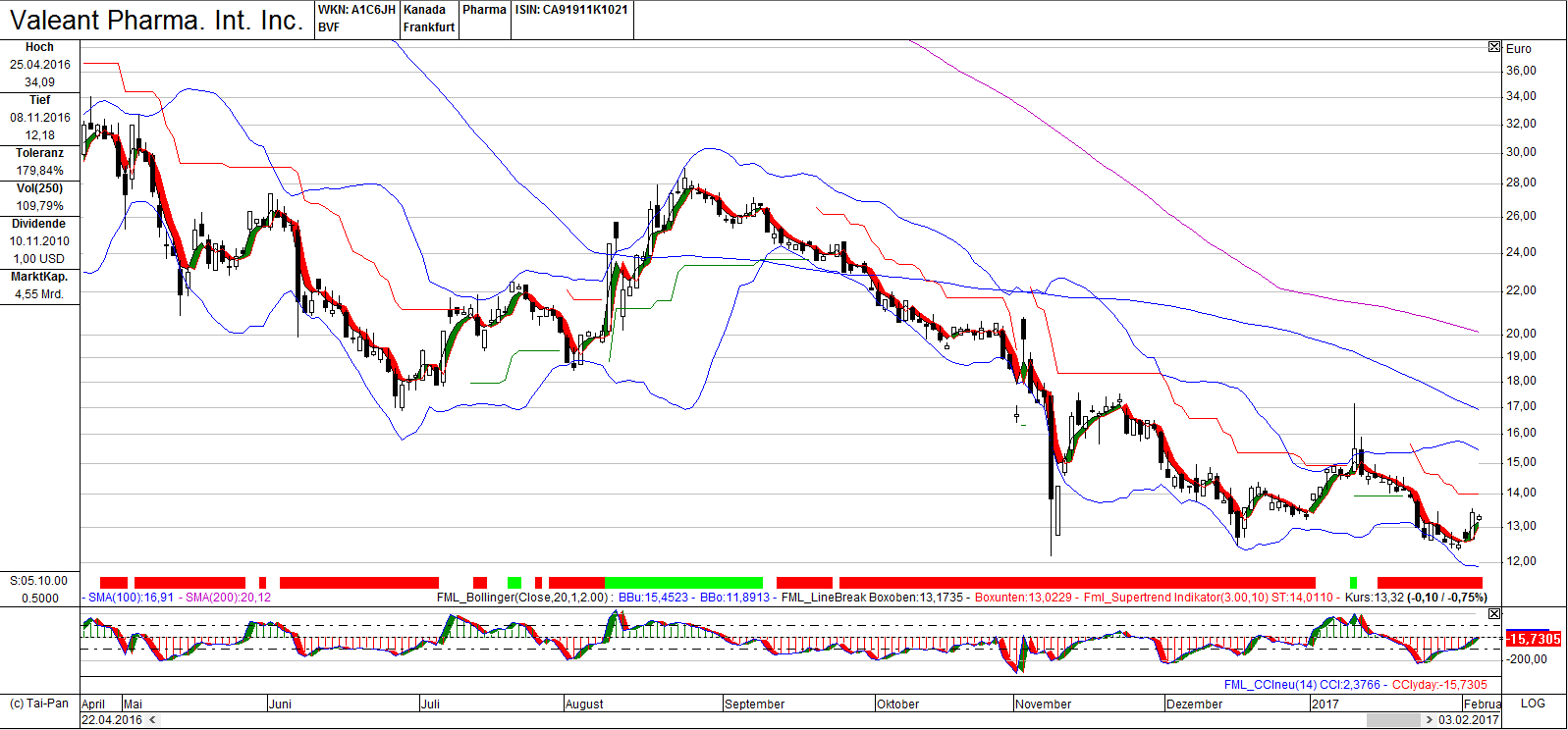Click the Tief header in the info panel

coord(39,100)
